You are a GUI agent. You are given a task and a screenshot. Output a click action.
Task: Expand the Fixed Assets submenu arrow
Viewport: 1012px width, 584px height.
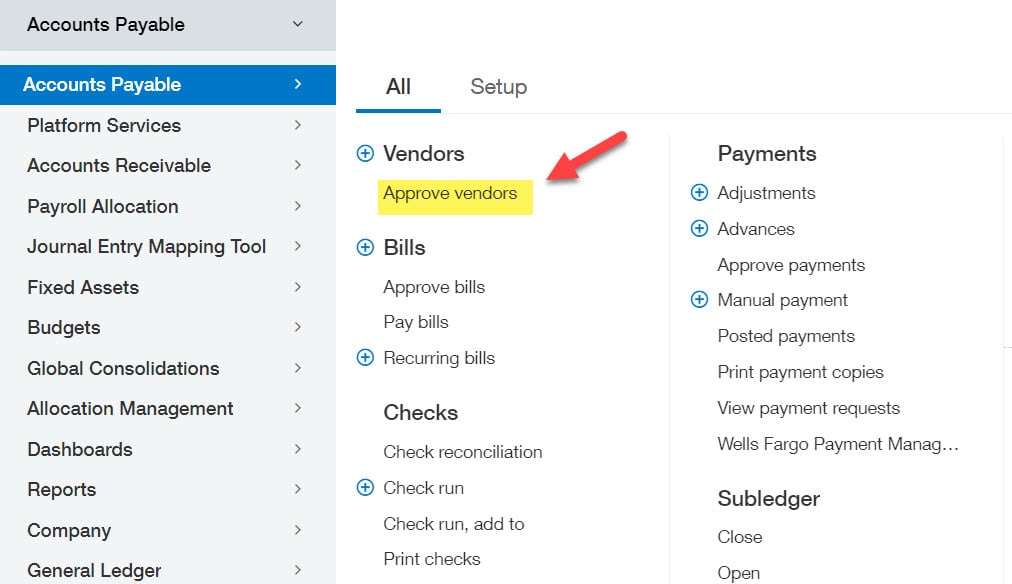pos(297,287)
